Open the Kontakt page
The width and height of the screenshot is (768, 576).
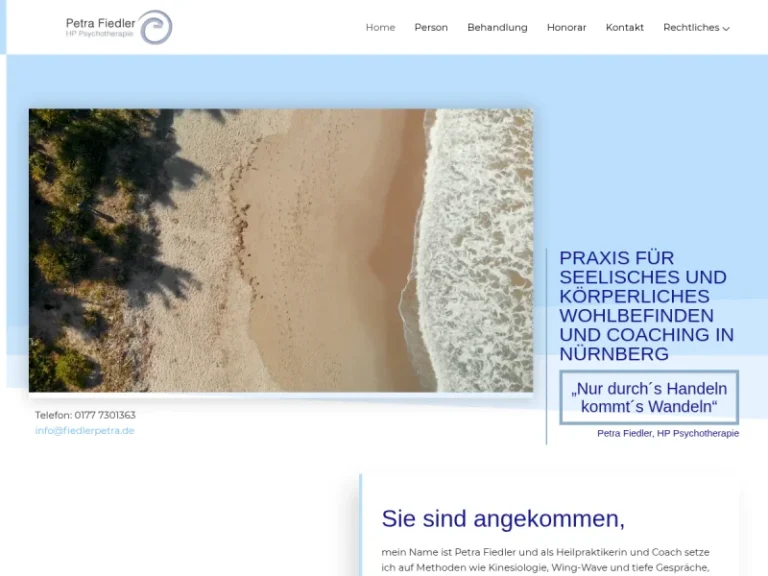pyautogui.click(x=624, y=27)
